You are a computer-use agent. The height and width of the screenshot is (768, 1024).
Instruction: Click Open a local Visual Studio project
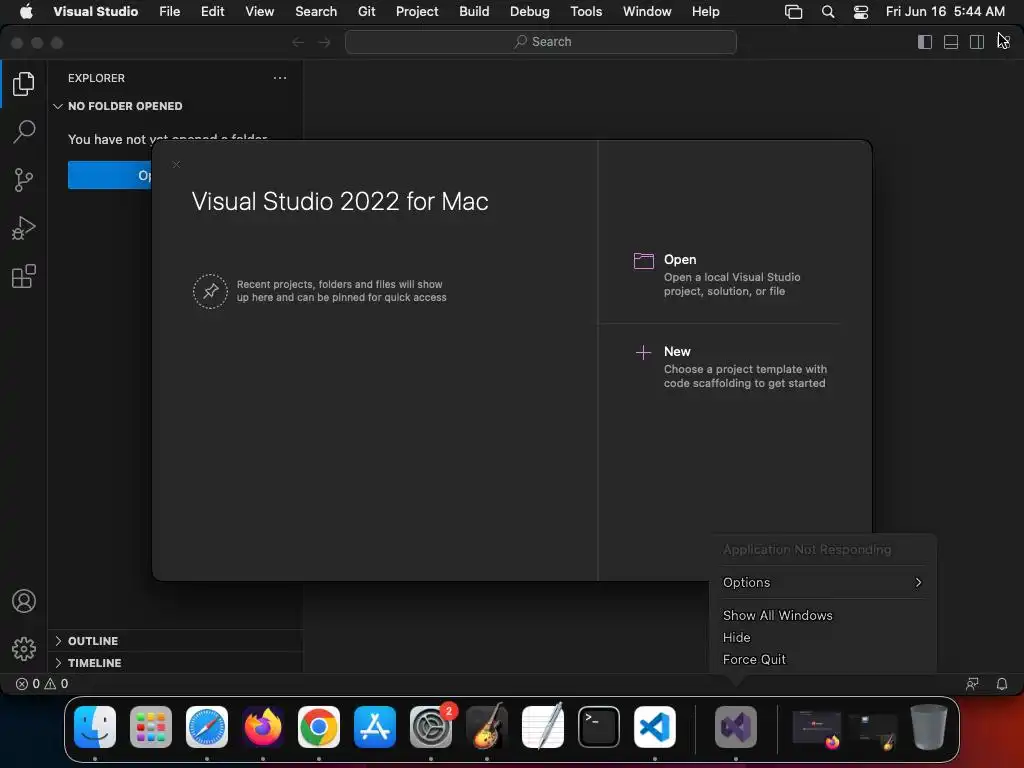[x=732, y=284]
